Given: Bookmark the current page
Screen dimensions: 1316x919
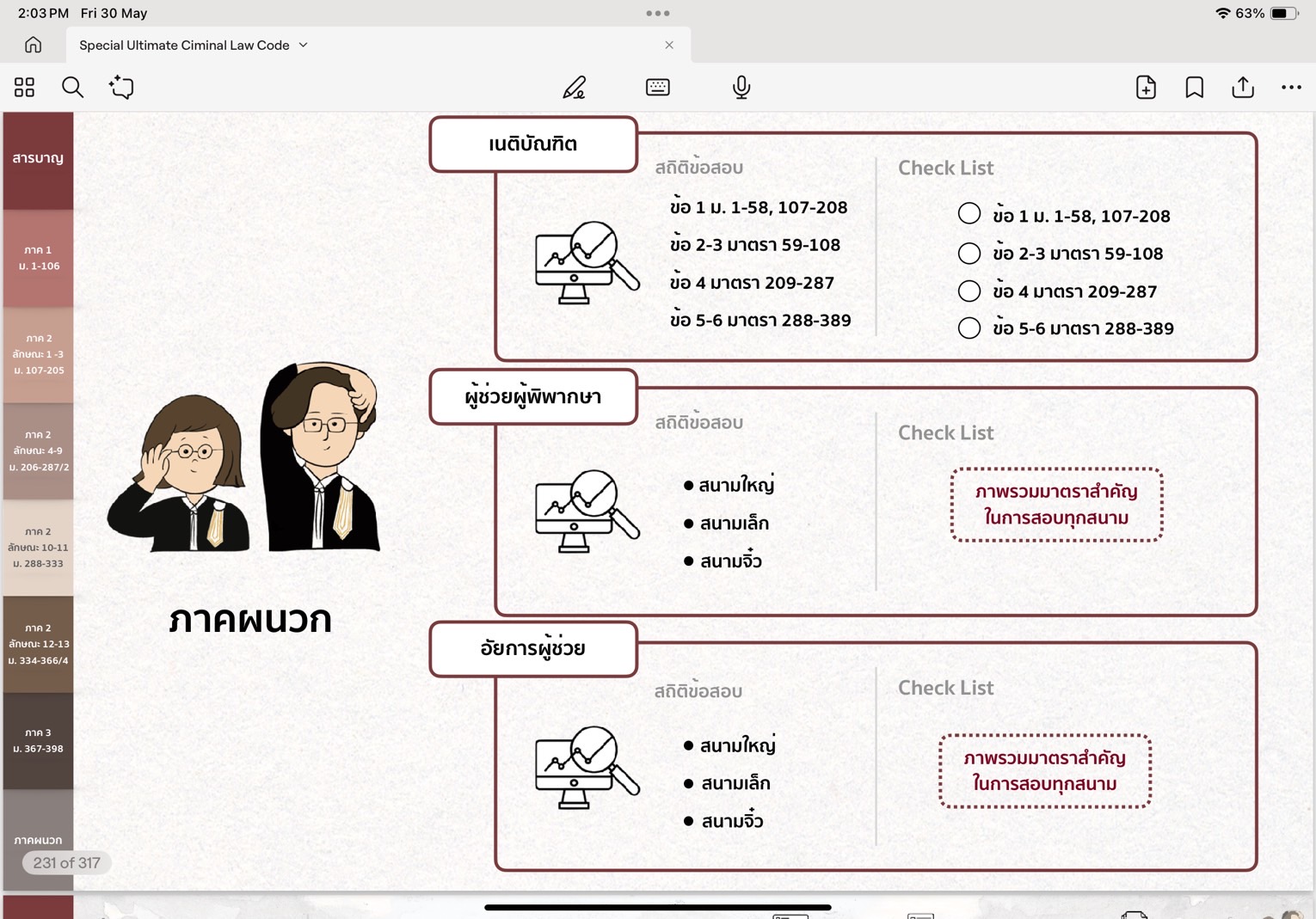Looking at the screenshot, I should click(x=1195, y=87).
